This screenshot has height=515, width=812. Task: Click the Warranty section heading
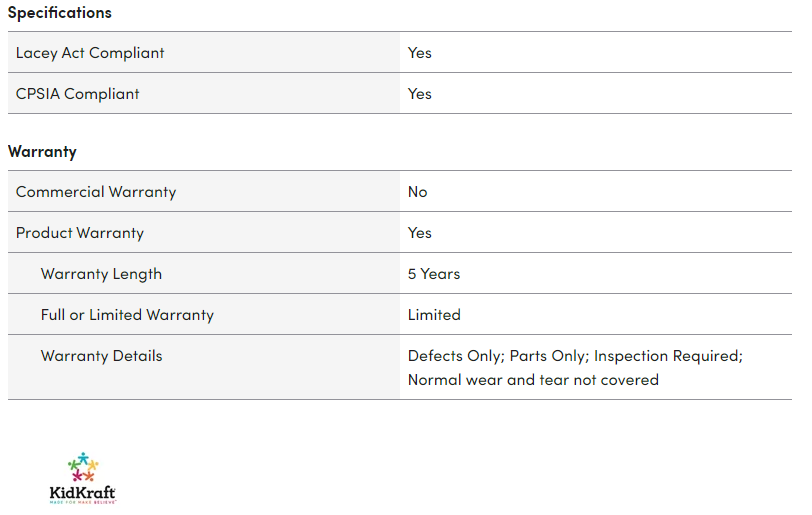pos(42,152)
